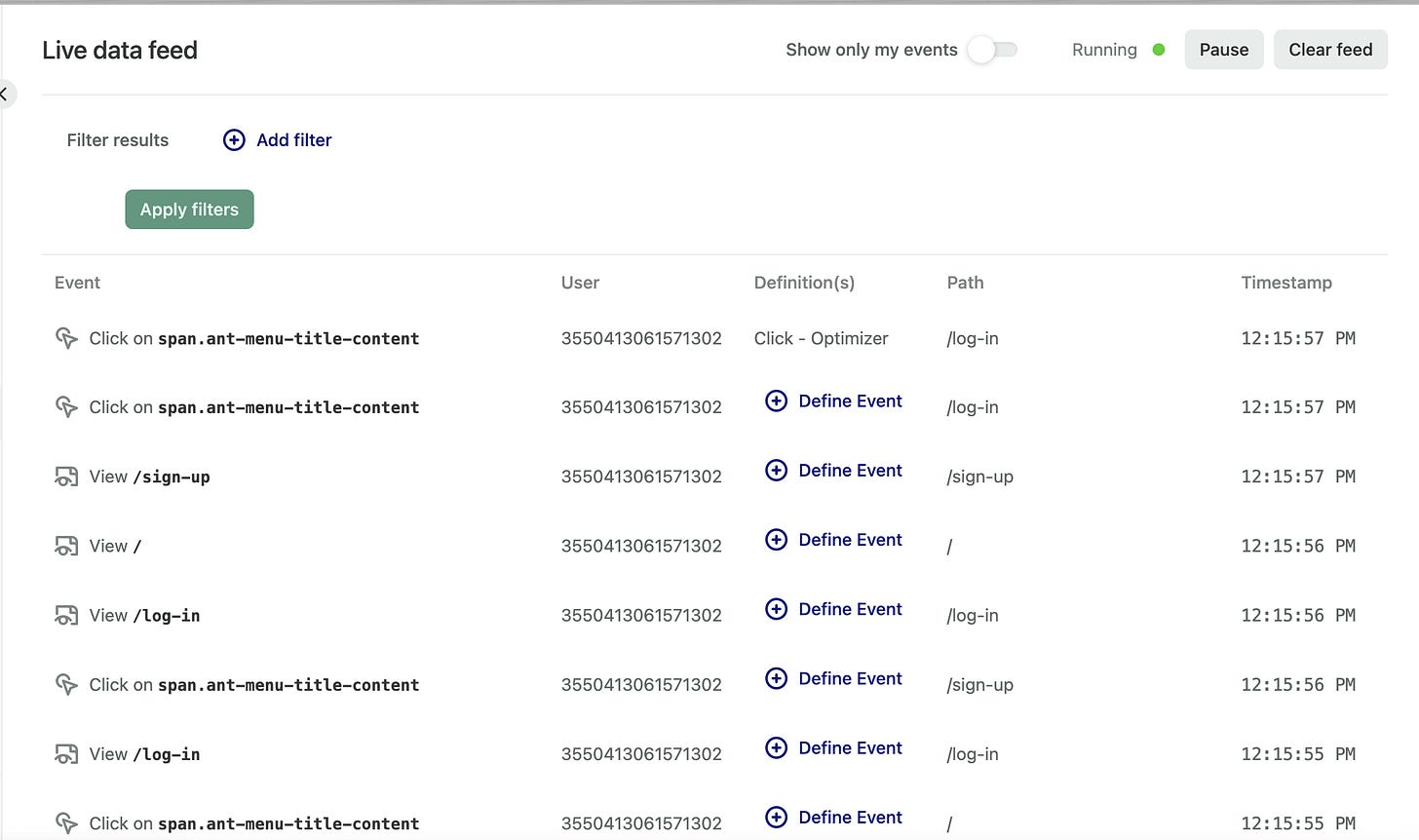
Task: Click the Define Event plus icon at 12:15:56 /sign-up path
Action: click(x=776, y=679)
